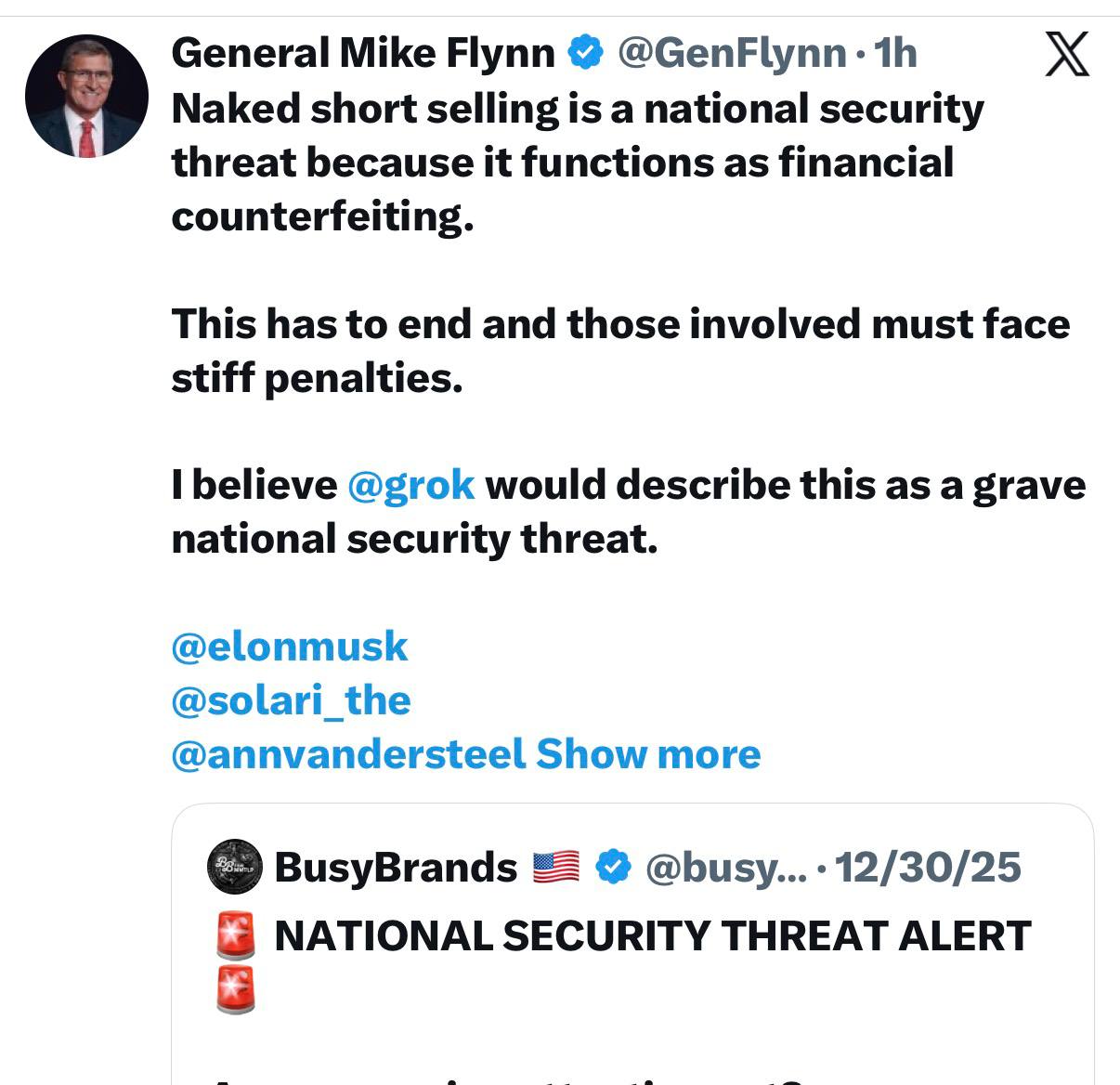Click the BusyBrands account name
This screenshot has width=1120, height=1085.
pos(396,868)
